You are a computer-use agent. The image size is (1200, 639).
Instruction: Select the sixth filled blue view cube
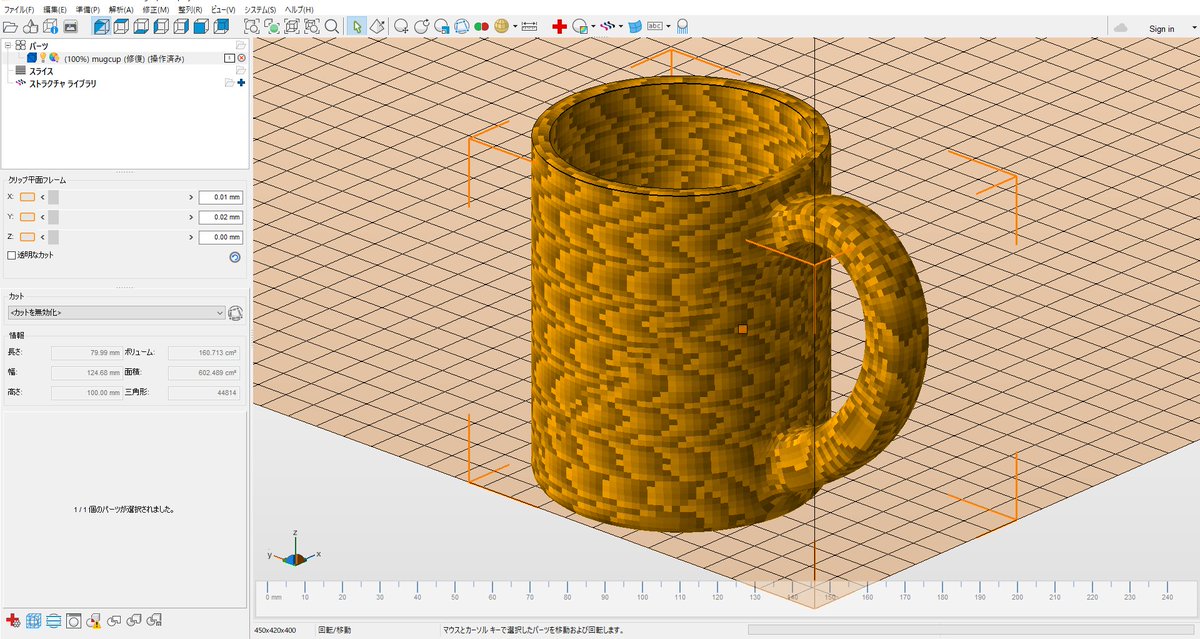pyautogui.click(x=200, y=27)
